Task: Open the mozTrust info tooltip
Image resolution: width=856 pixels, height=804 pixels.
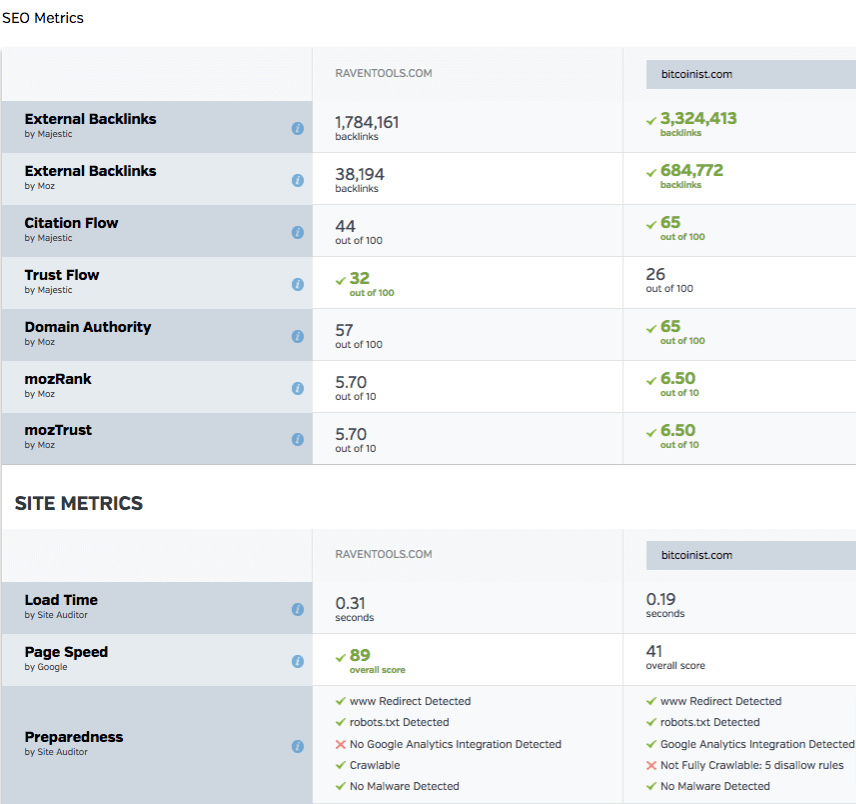Action: (x=297, y=438)
